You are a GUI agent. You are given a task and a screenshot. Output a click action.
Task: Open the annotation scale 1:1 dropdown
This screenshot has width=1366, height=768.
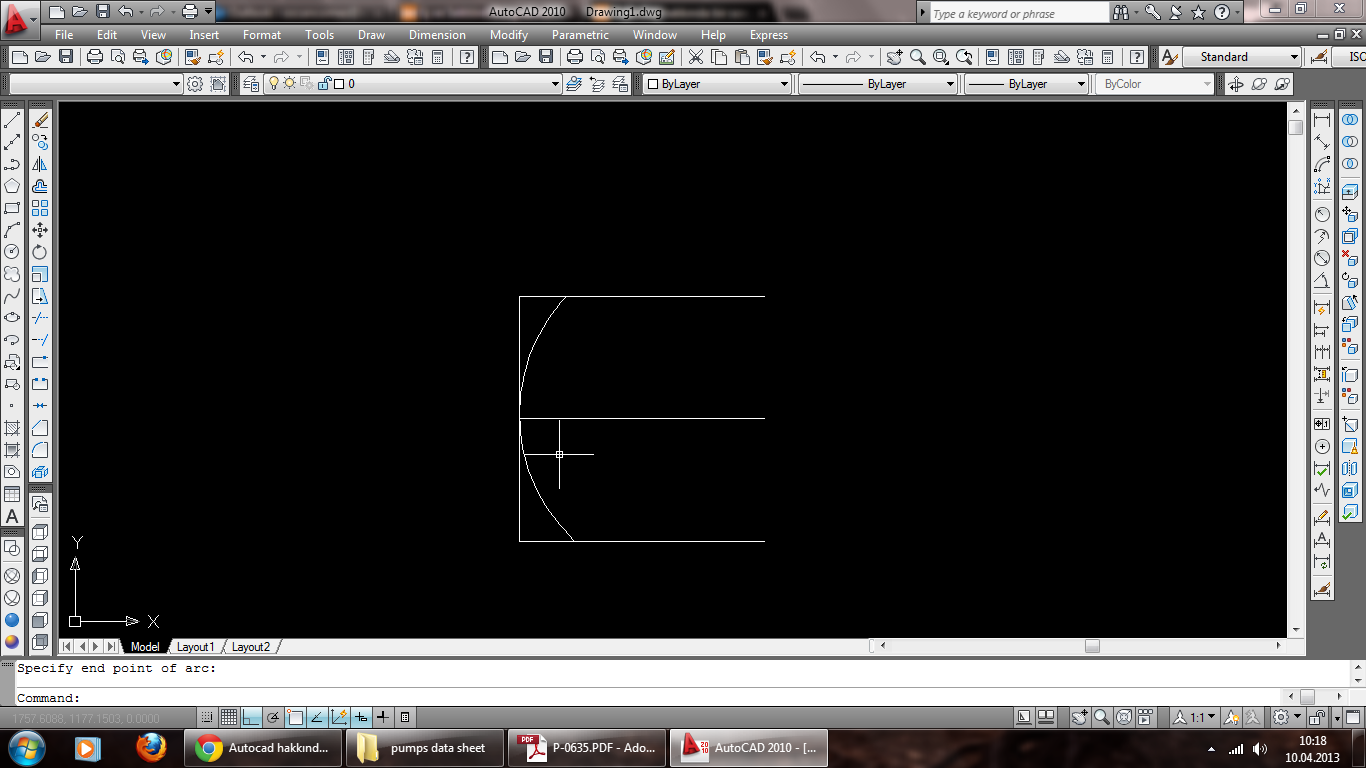pyautogui.click(x=1195, y=717)
